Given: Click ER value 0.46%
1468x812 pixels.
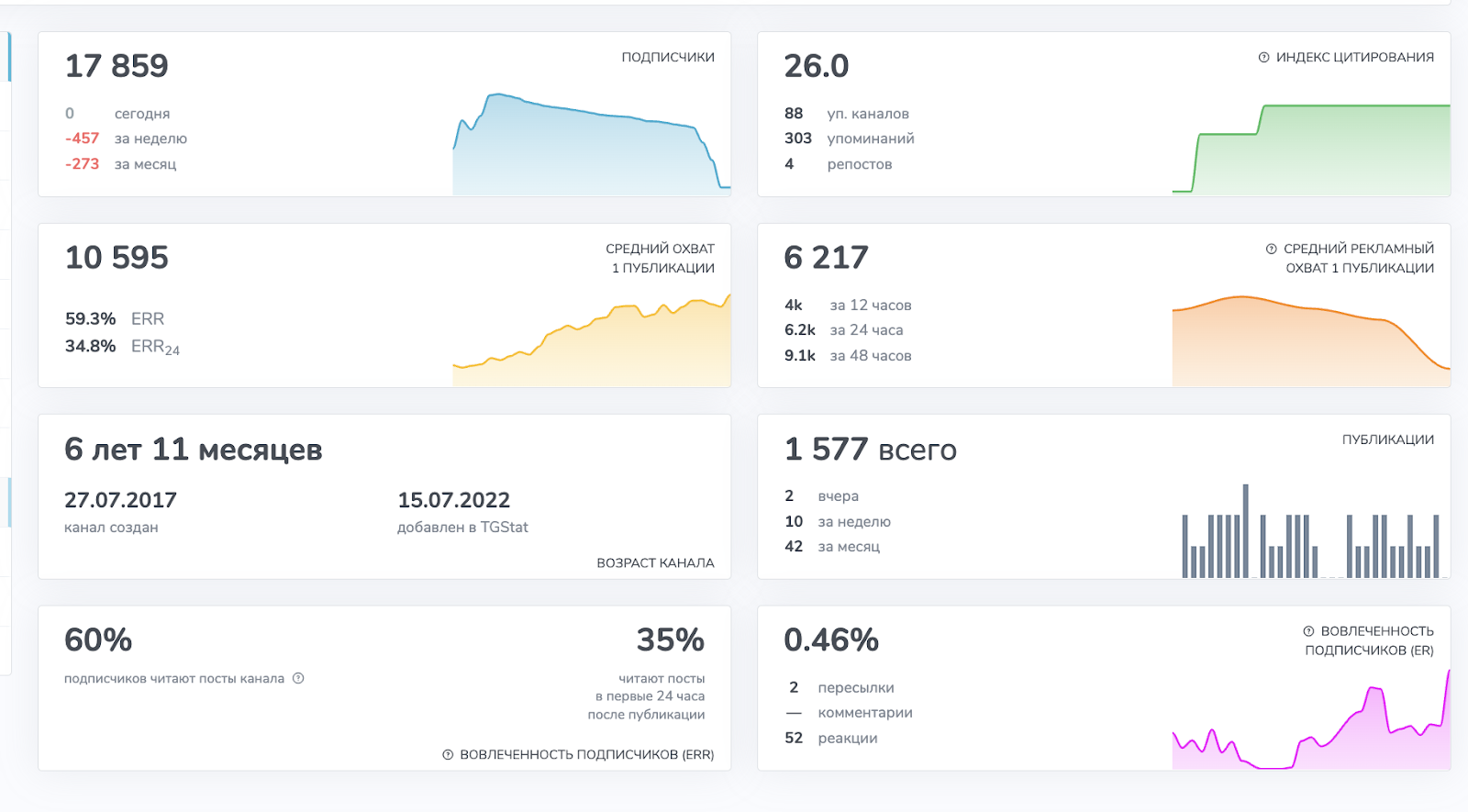Looking at the screenshot, I should tap(831, 640).
